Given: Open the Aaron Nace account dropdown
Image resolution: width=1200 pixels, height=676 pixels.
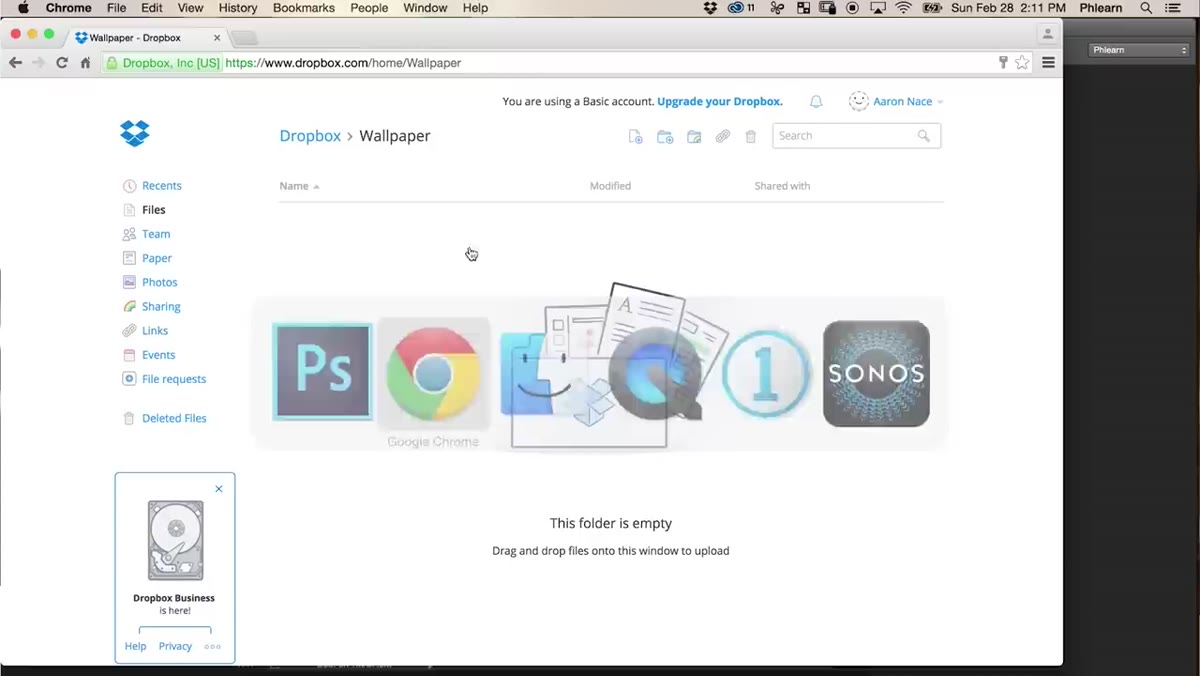Looking at the screenshot, I should coord(910,101).
